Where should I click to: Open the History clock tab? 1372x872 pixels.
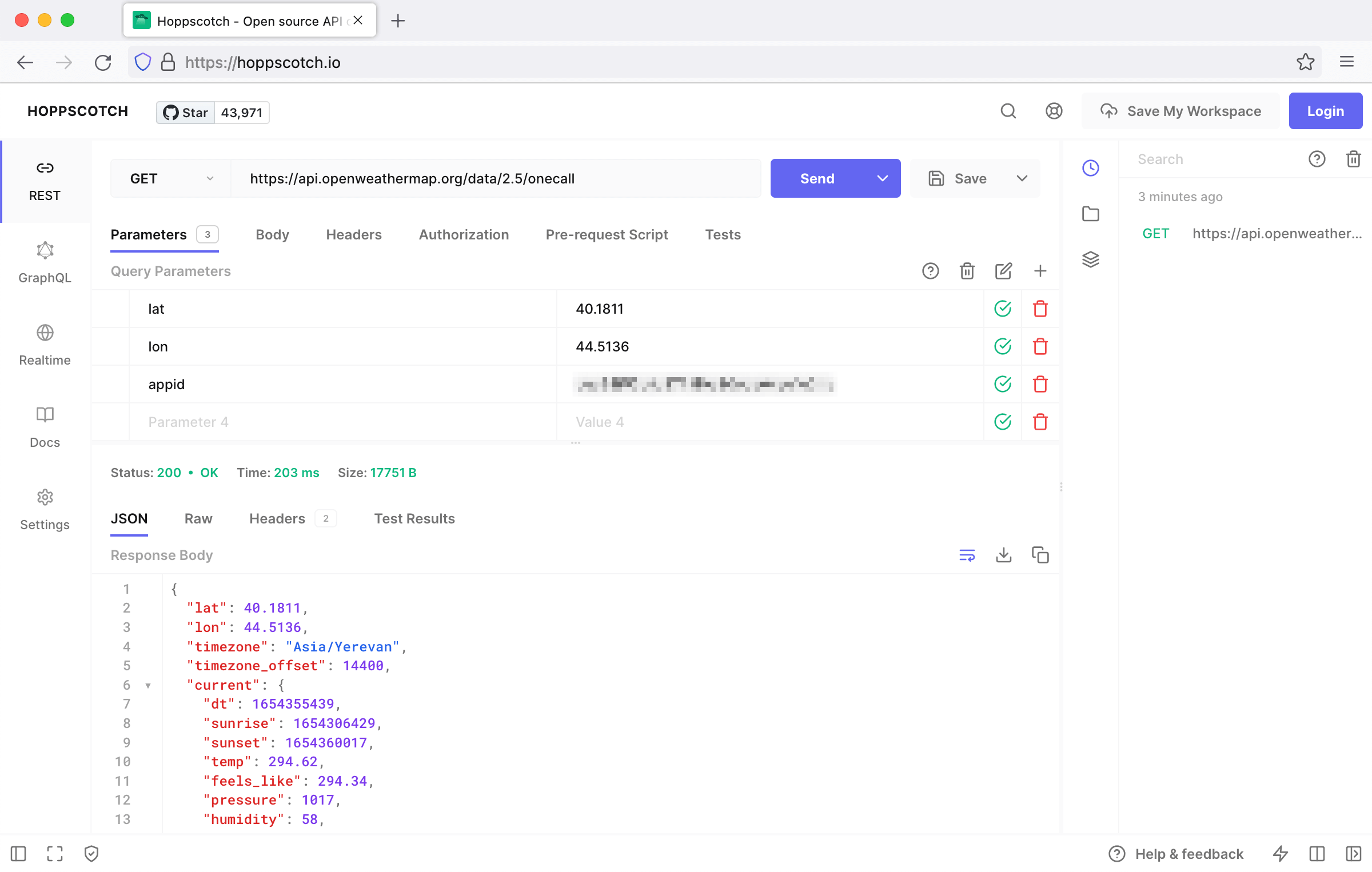(x=1091, y=168)
